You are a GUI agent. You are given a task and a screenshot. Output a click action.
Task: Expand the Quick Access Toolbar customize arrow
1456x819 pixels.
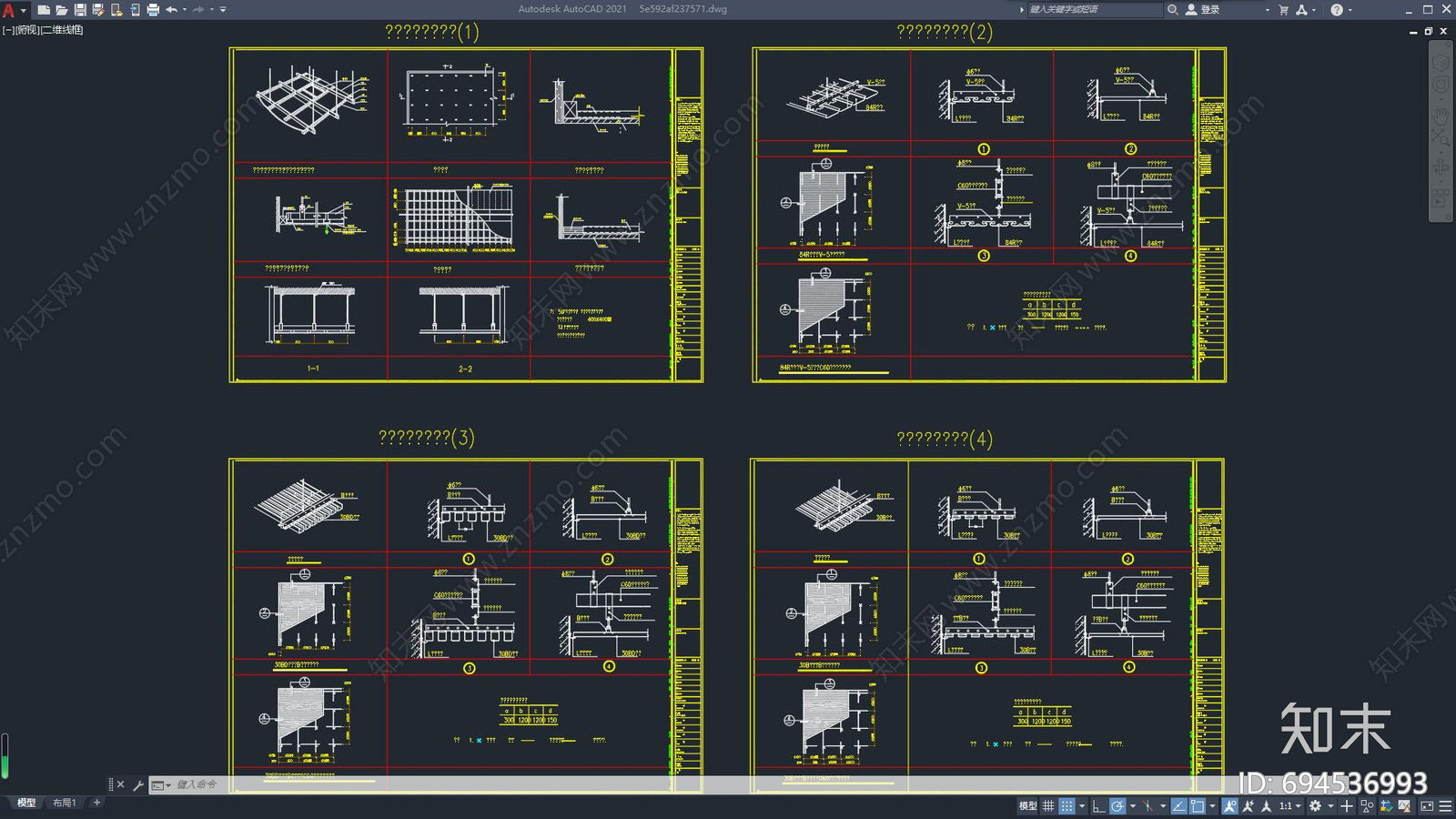223,10
